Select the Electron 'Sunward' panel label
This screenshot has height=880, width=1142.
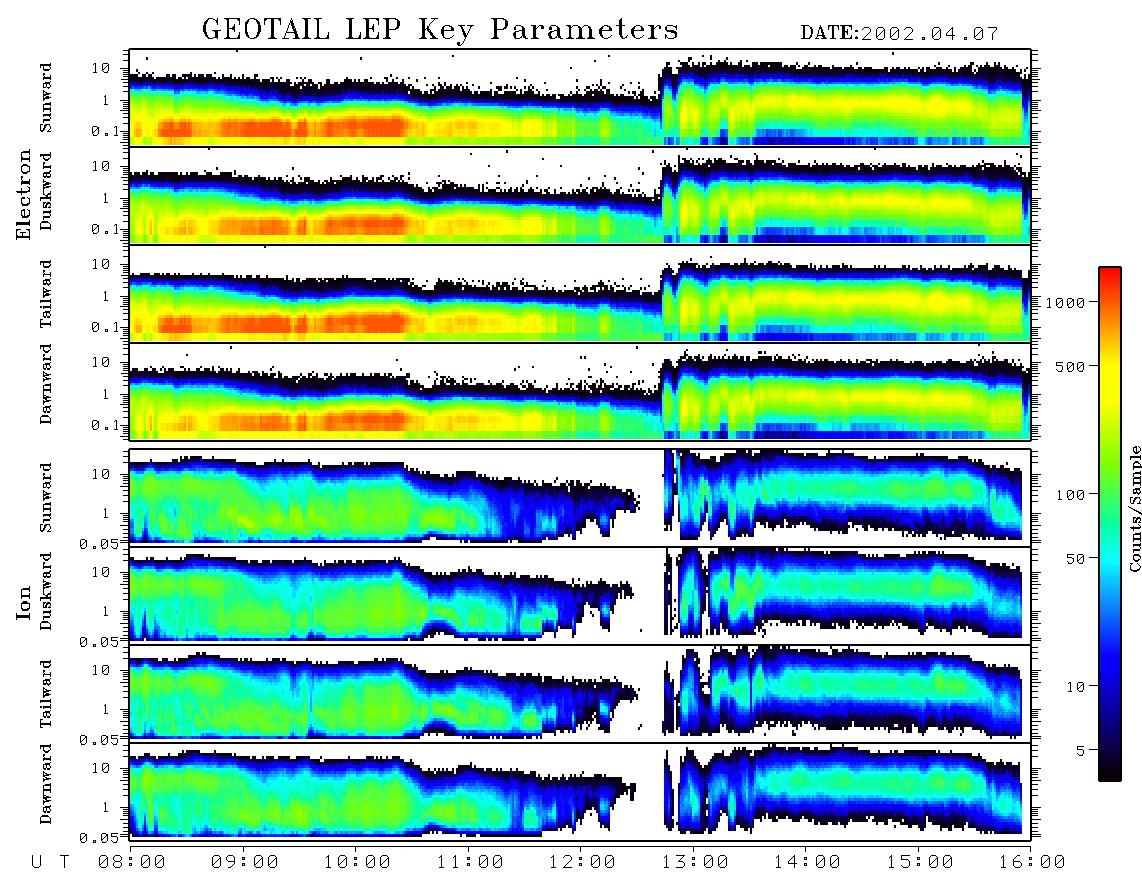coord(46,97)
